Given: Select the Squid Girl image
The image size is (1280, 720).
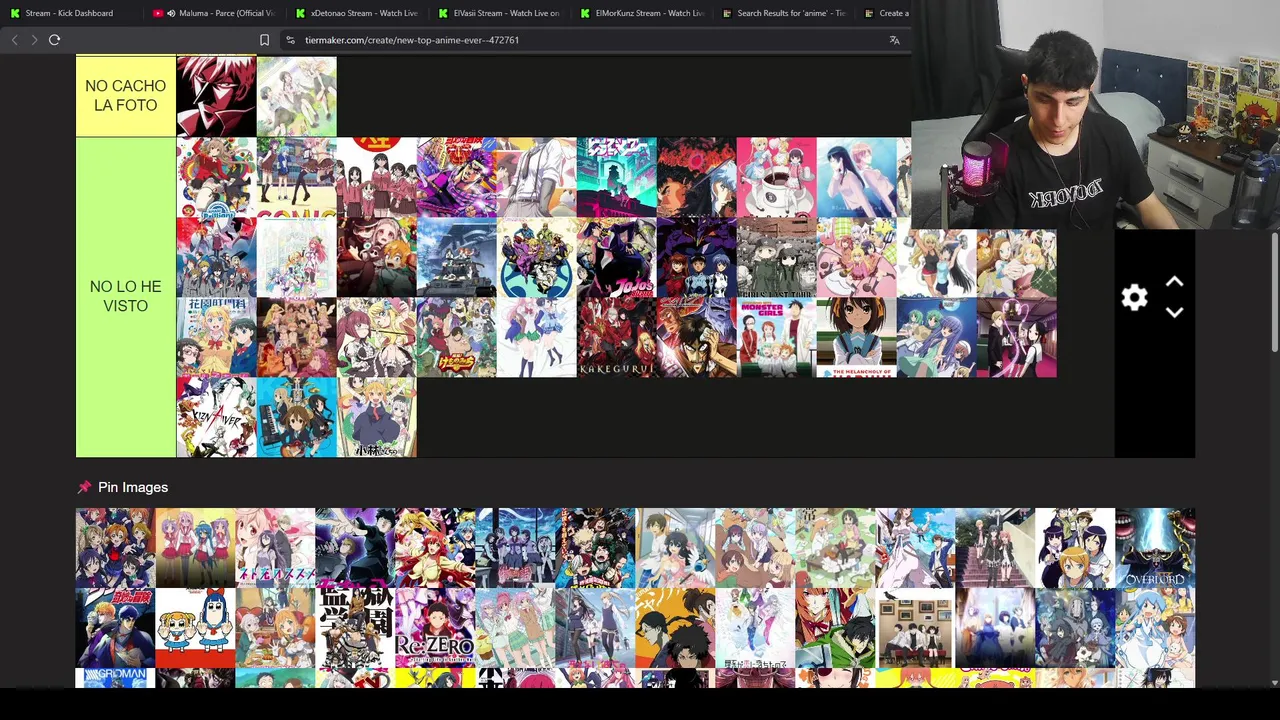Looking at the screenshot, I should coord(1155,628).
